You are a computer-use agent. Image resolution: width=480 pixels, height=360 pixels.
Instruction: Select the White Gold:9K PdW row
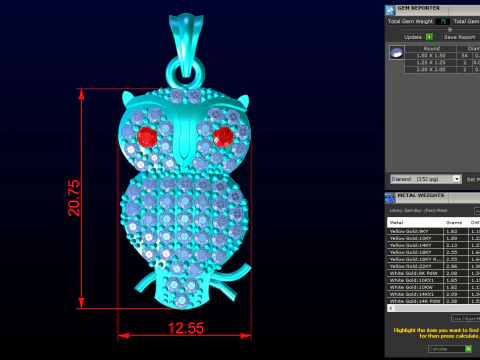[433, 273]
